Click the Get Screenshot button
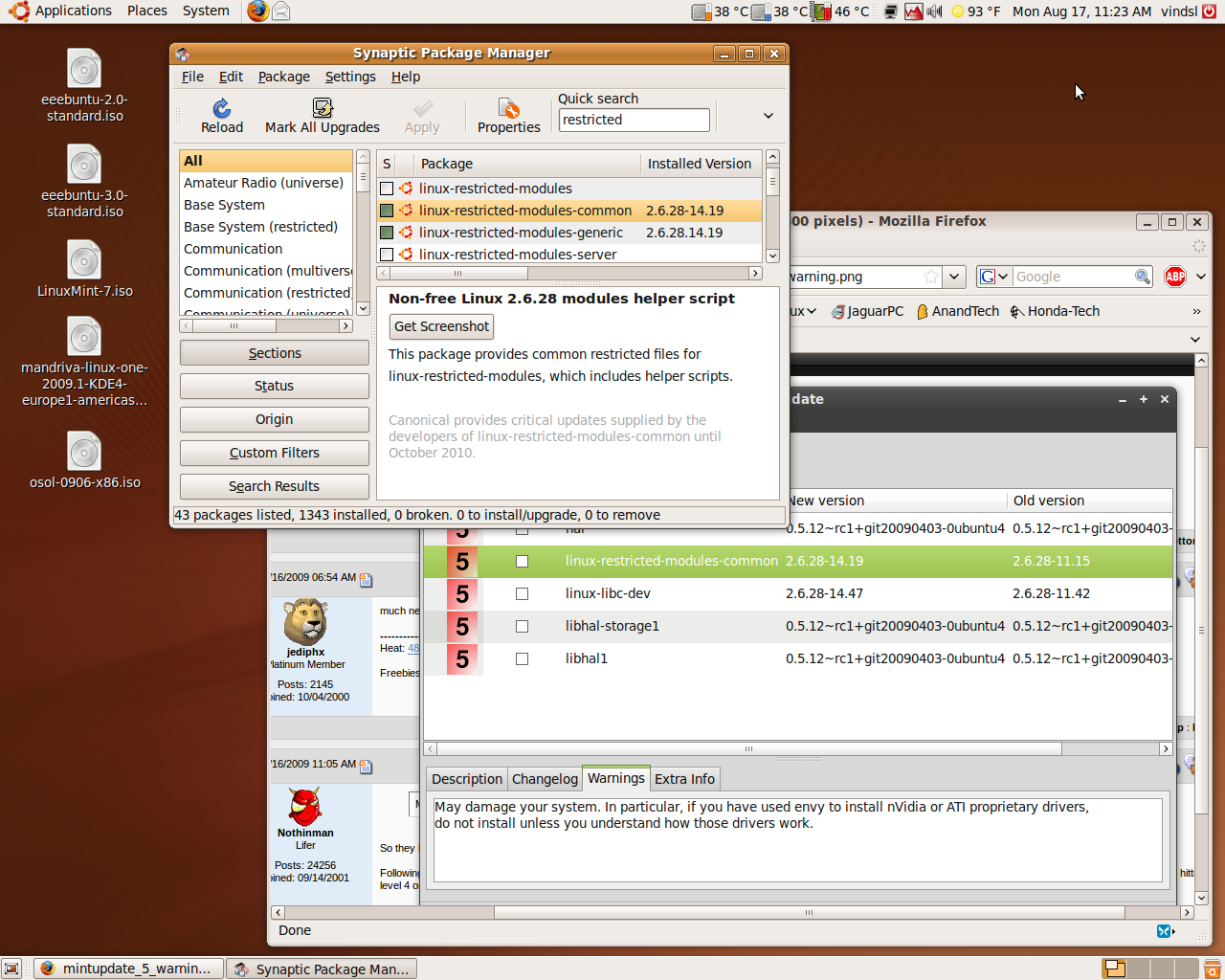The image size is (1225, 980). click(x=441, y=326)
